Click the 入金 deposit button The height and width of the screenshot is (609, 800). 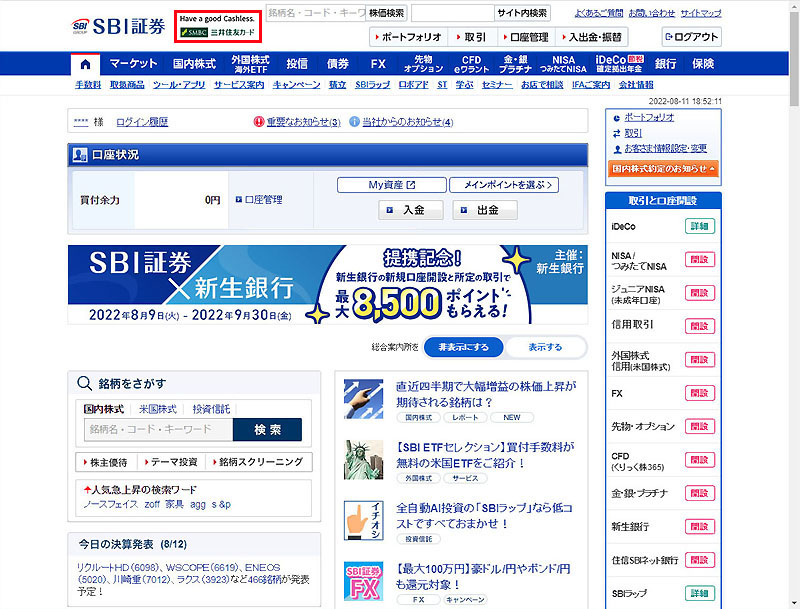pos(410,211)
